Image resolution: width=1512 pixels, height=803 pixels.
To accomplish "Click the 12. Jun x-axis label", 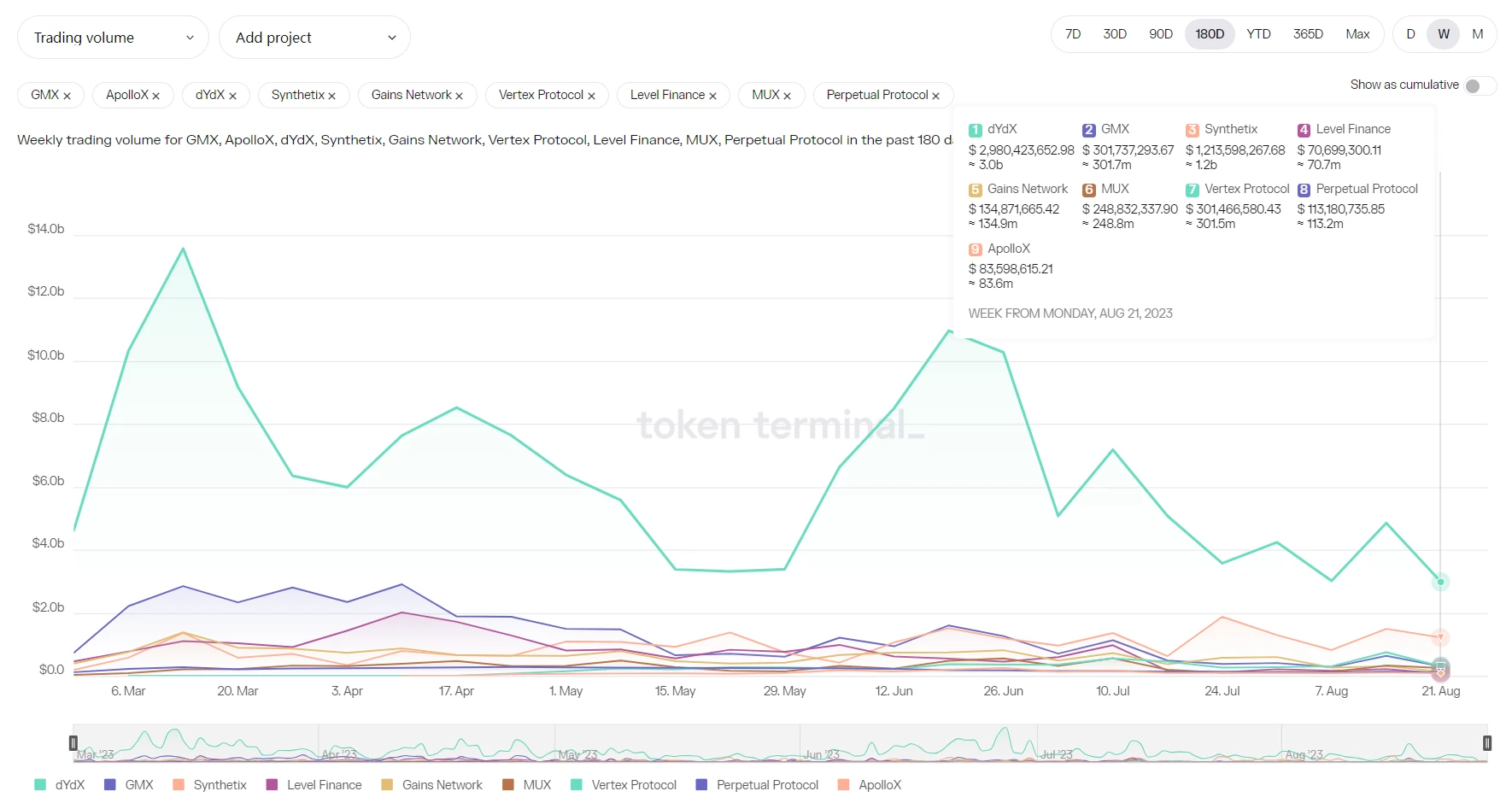I will click(x=894, y=691).
